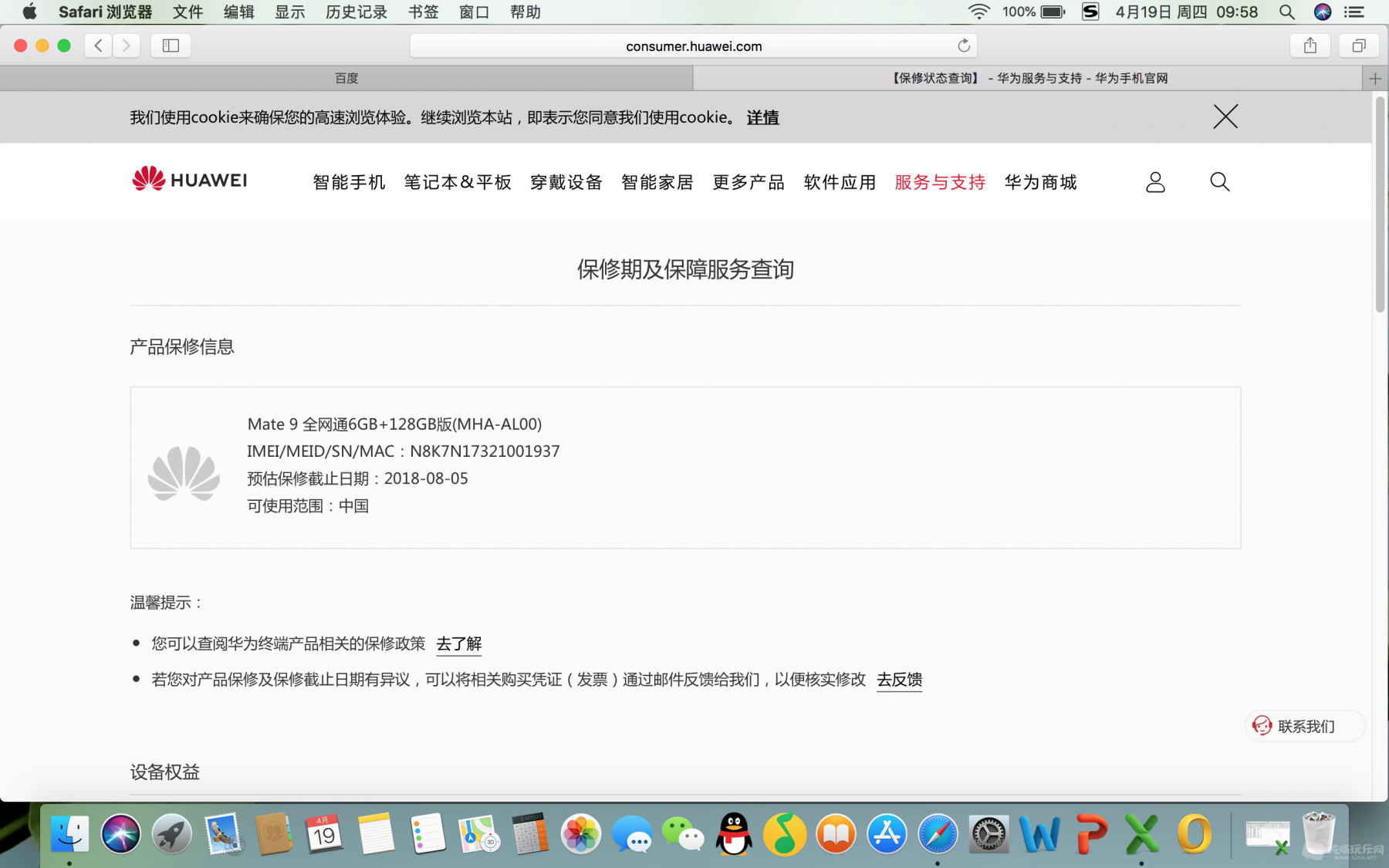The image size is (1389, 868).
Task: Click the 联系我们 contact button
Action: 1305,726
